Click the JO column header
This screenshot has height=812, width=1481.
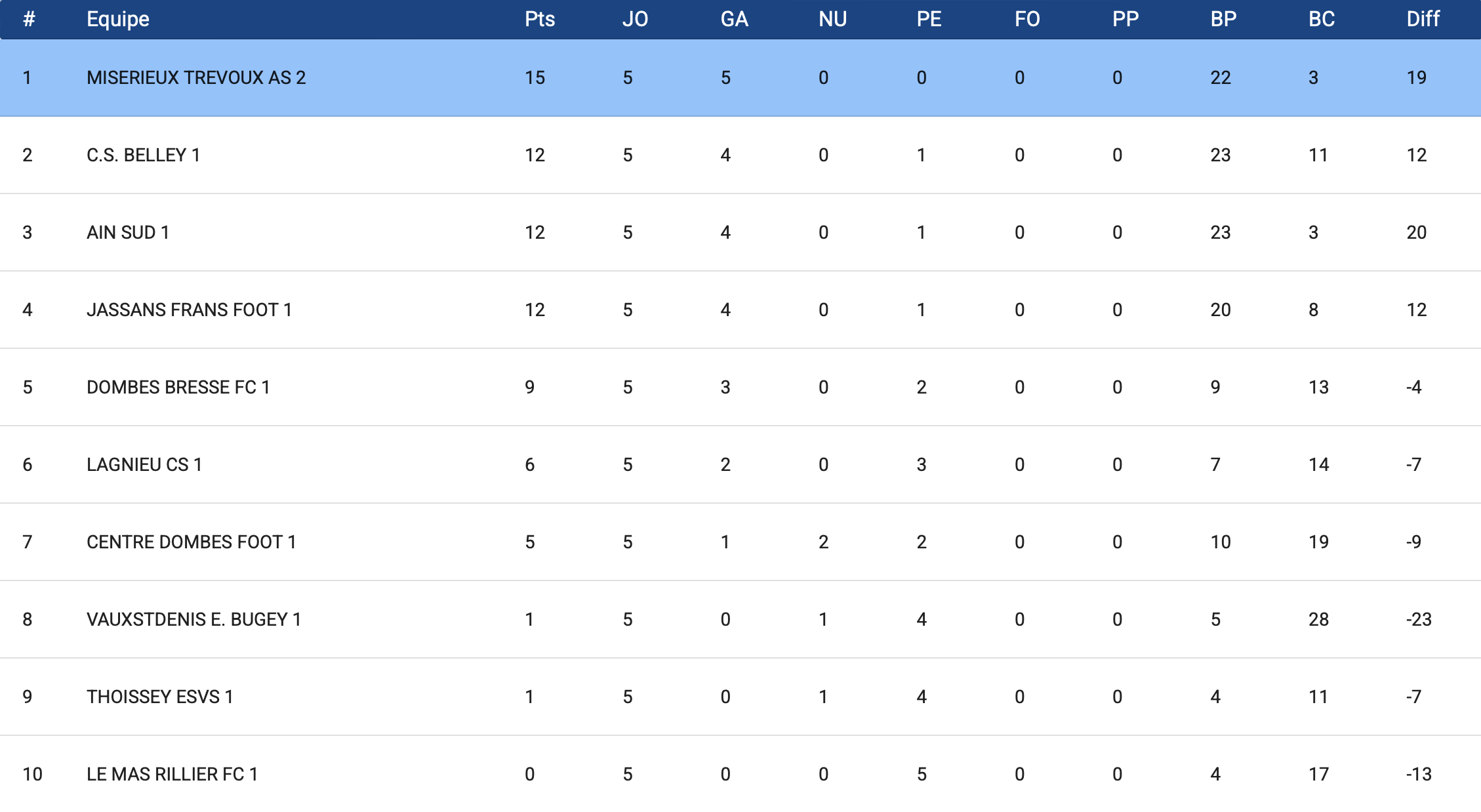pos(635,19)
